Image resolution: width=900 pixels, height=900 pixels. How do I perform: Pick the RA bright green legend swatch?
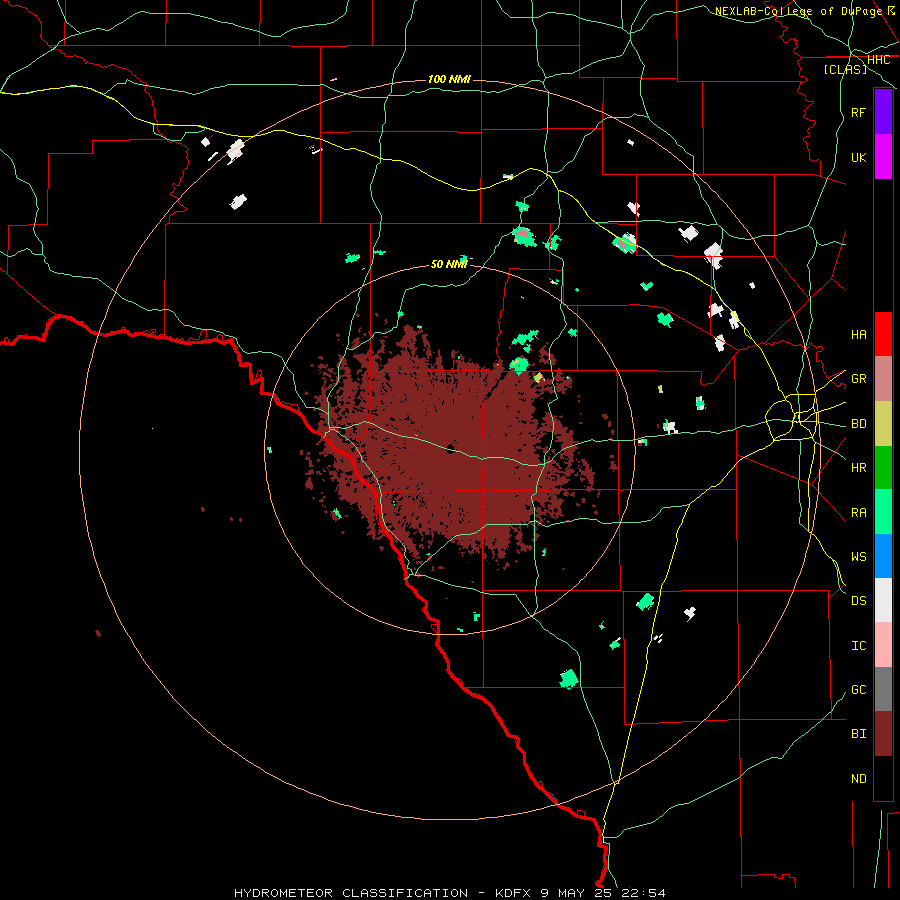coord(883,512)
